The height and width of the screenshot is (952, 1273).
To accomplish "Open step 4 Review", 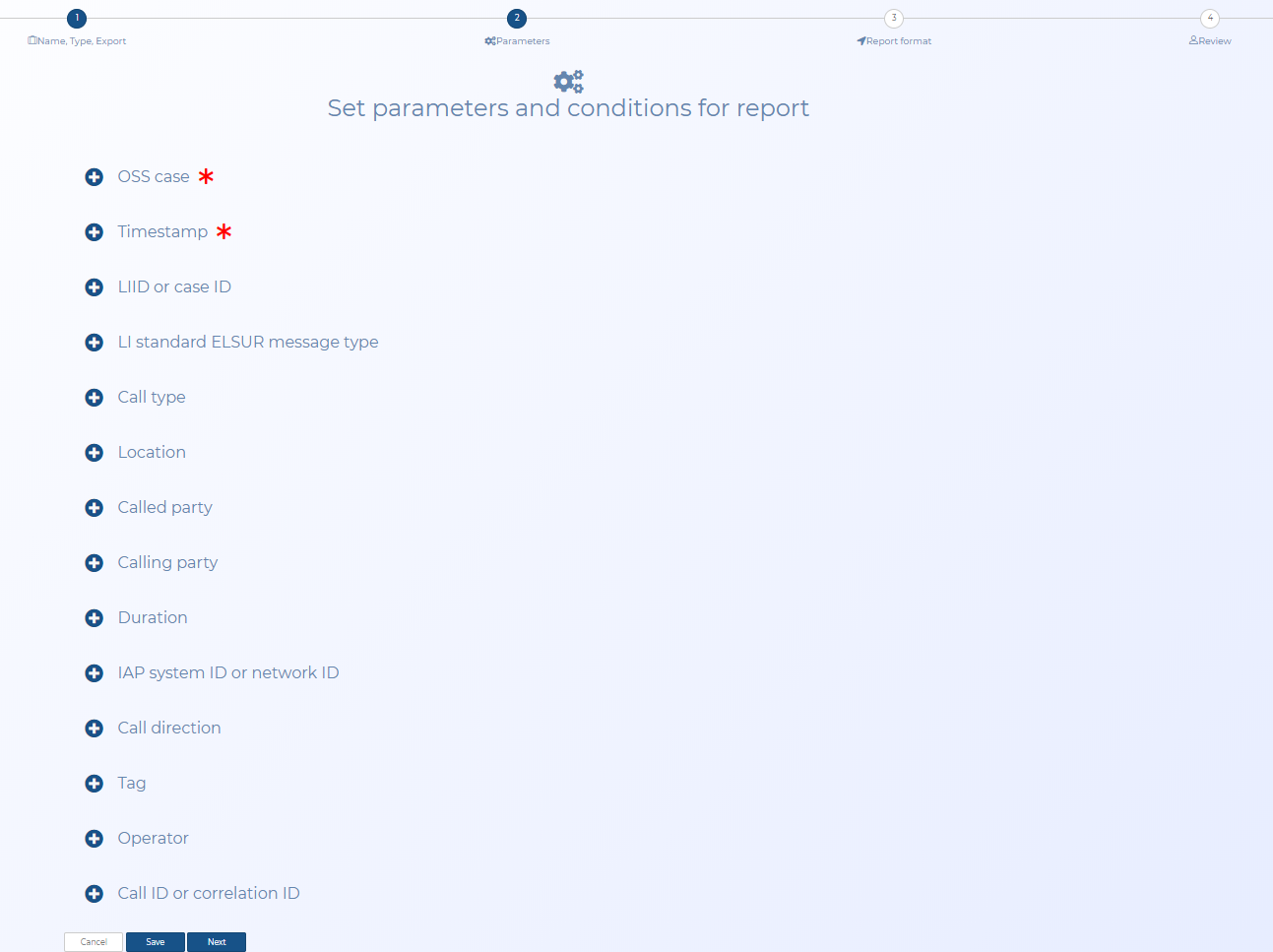I will point(1209,19).
